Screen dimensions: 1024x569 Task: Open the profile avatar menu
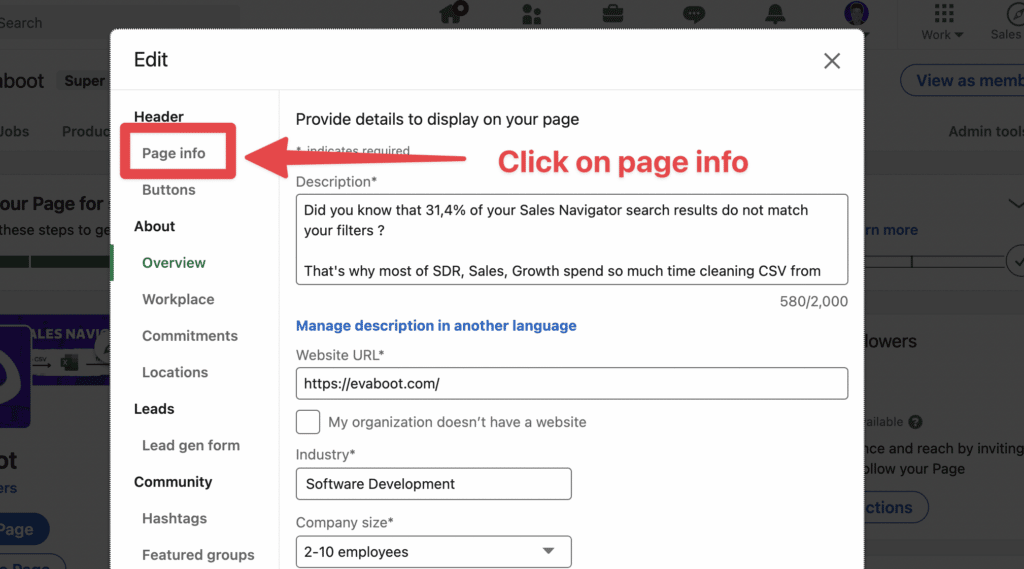[856, 12]
